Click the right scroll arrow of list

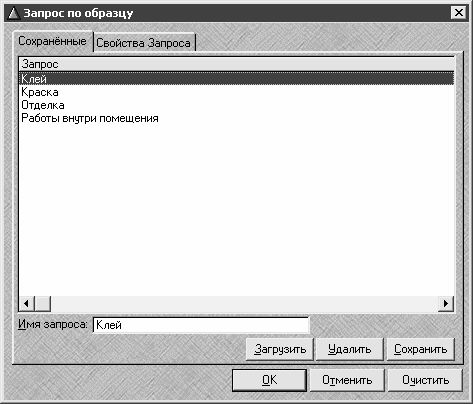(446, 304)
